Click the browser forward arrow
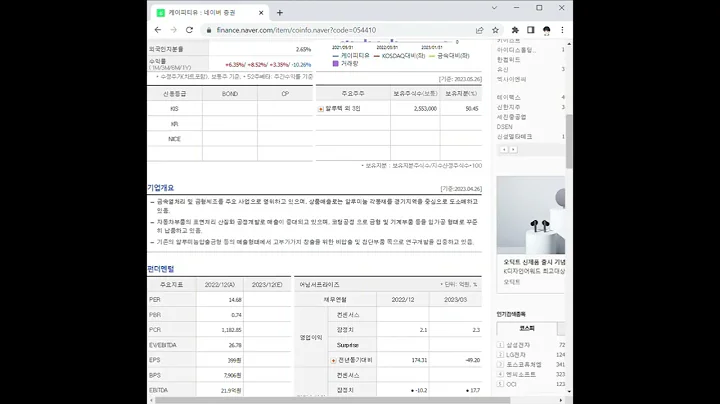Screen dimensions: 720x404 click(174, 30)
